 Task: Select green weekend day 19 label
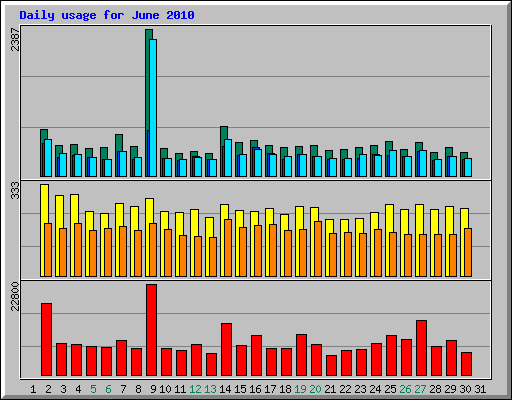(x=300, y=389)
